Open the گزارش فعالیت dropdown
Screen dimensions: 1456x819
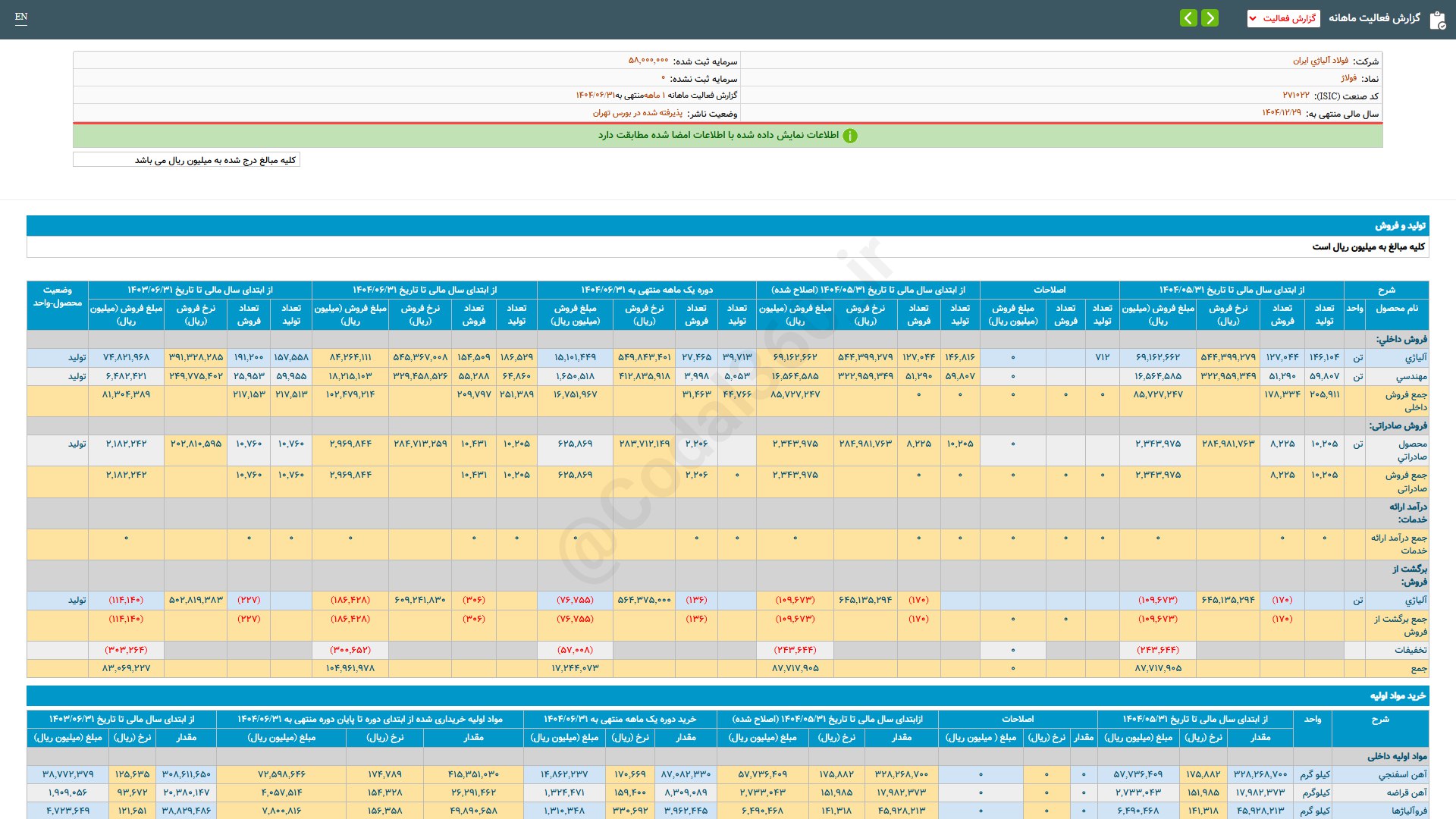pyautogui.click(x=1283, y=18)
